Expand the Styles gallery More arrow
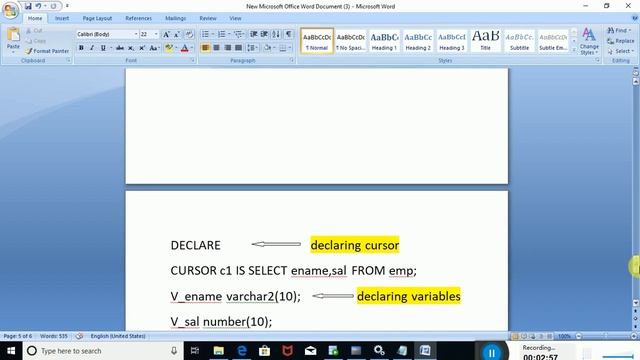Viewport: 640px width, 360px height. [x=574, y=50]
